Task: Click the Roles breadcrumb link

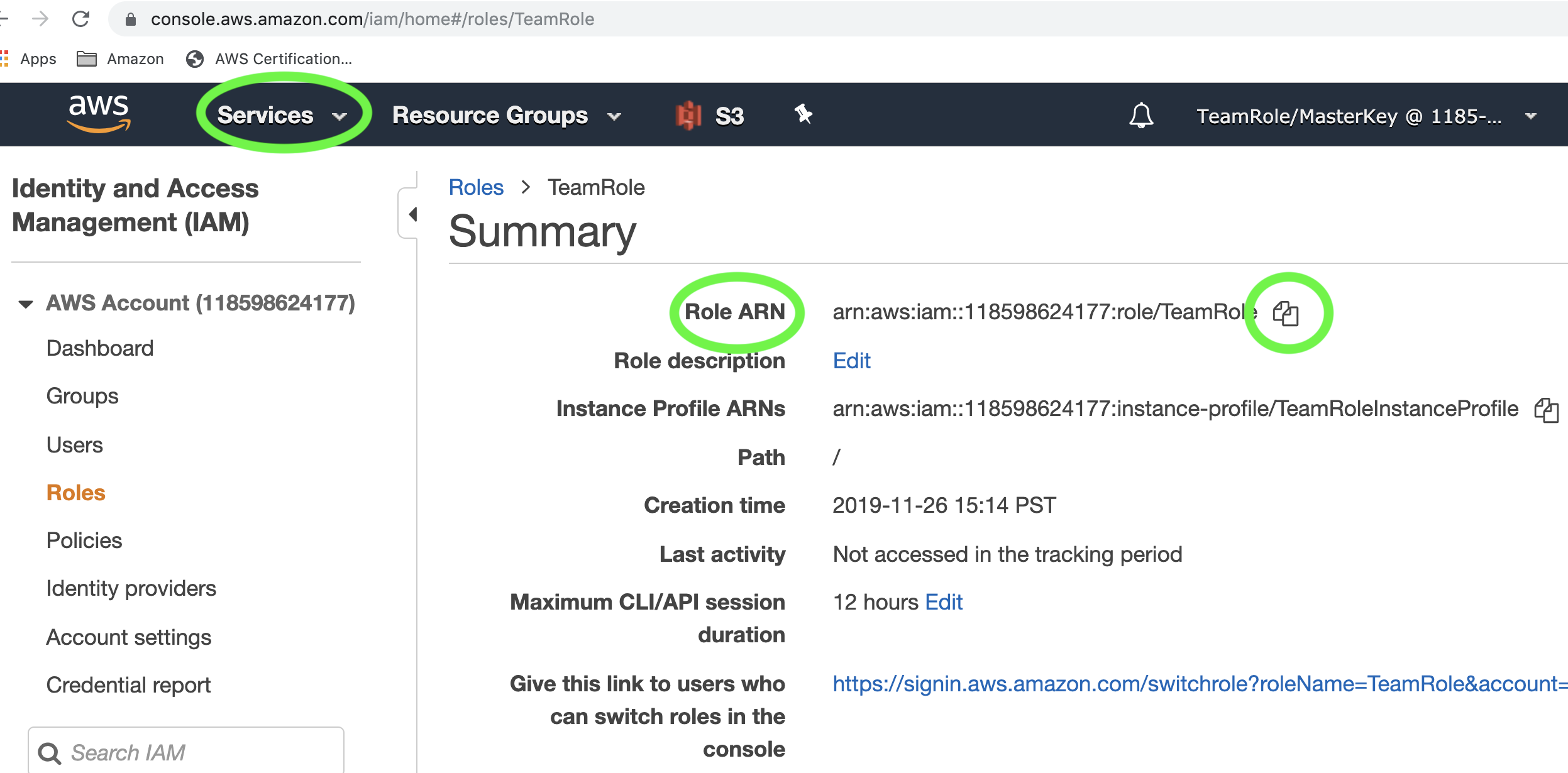Action: pyautogui.click(x=476, y=187)
